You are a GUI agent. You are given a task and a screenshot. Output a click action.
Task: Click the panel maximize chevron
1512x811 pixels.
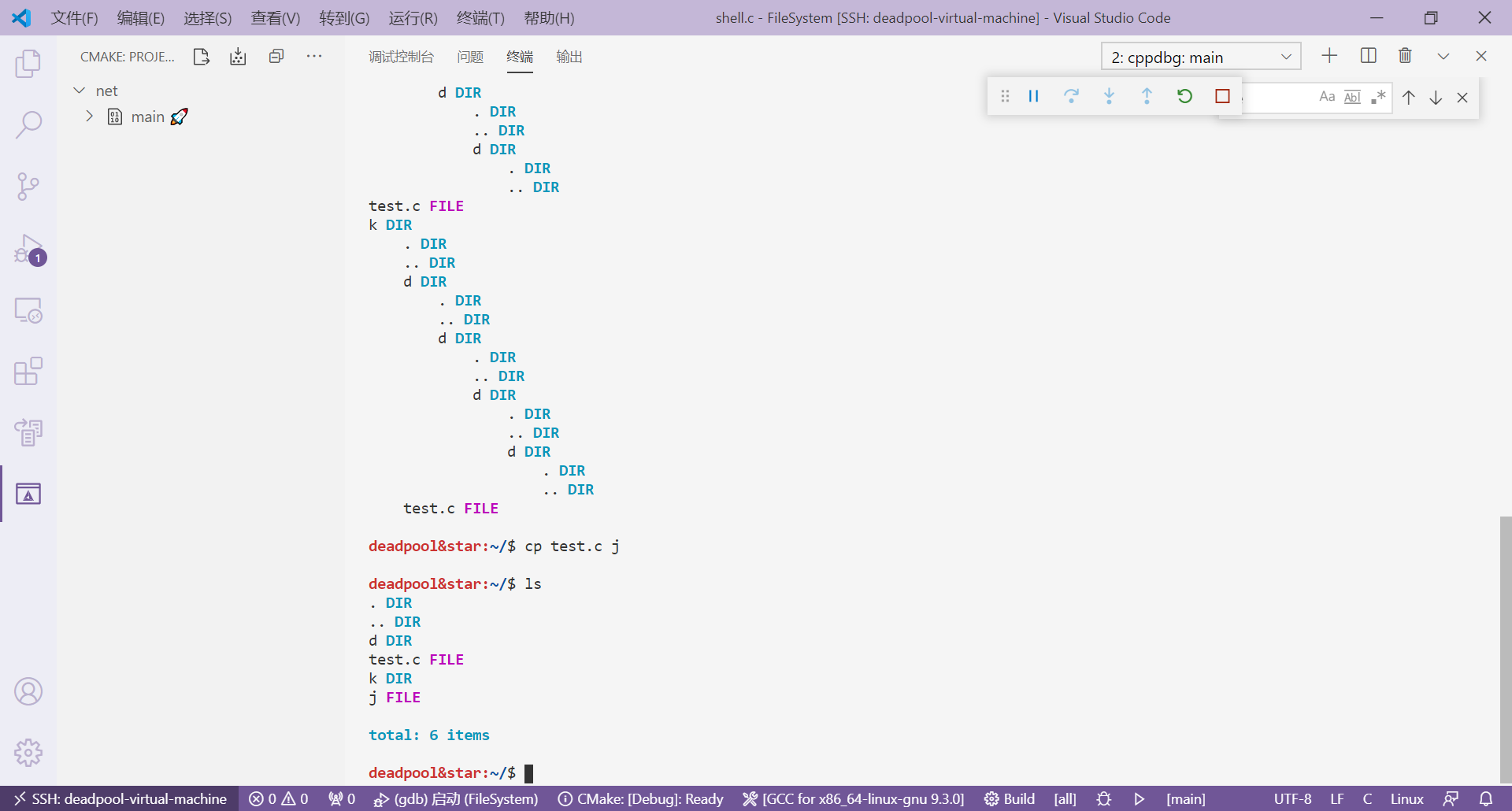1443,56
